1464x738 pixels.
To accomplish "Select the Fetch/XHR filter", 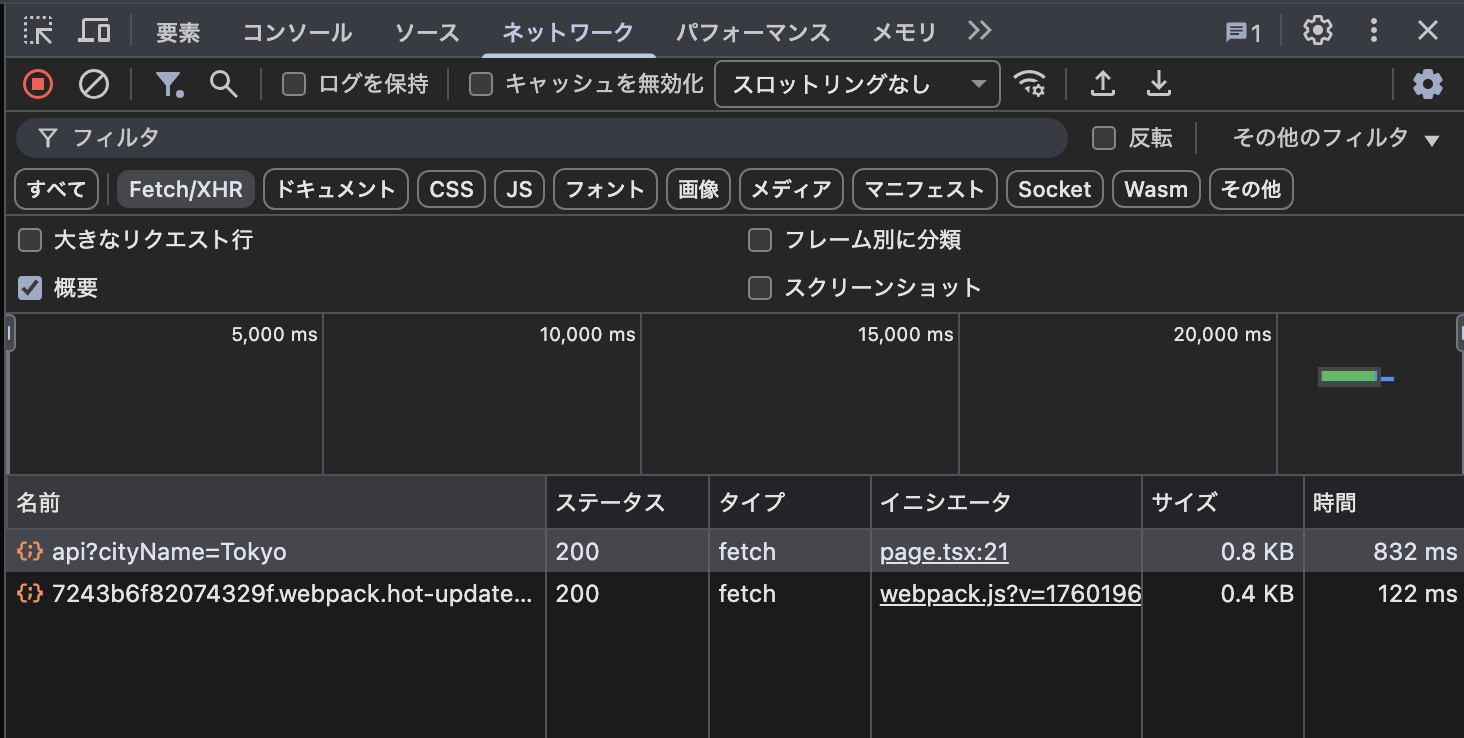I will pyautogui.click(x=185, y=189).
